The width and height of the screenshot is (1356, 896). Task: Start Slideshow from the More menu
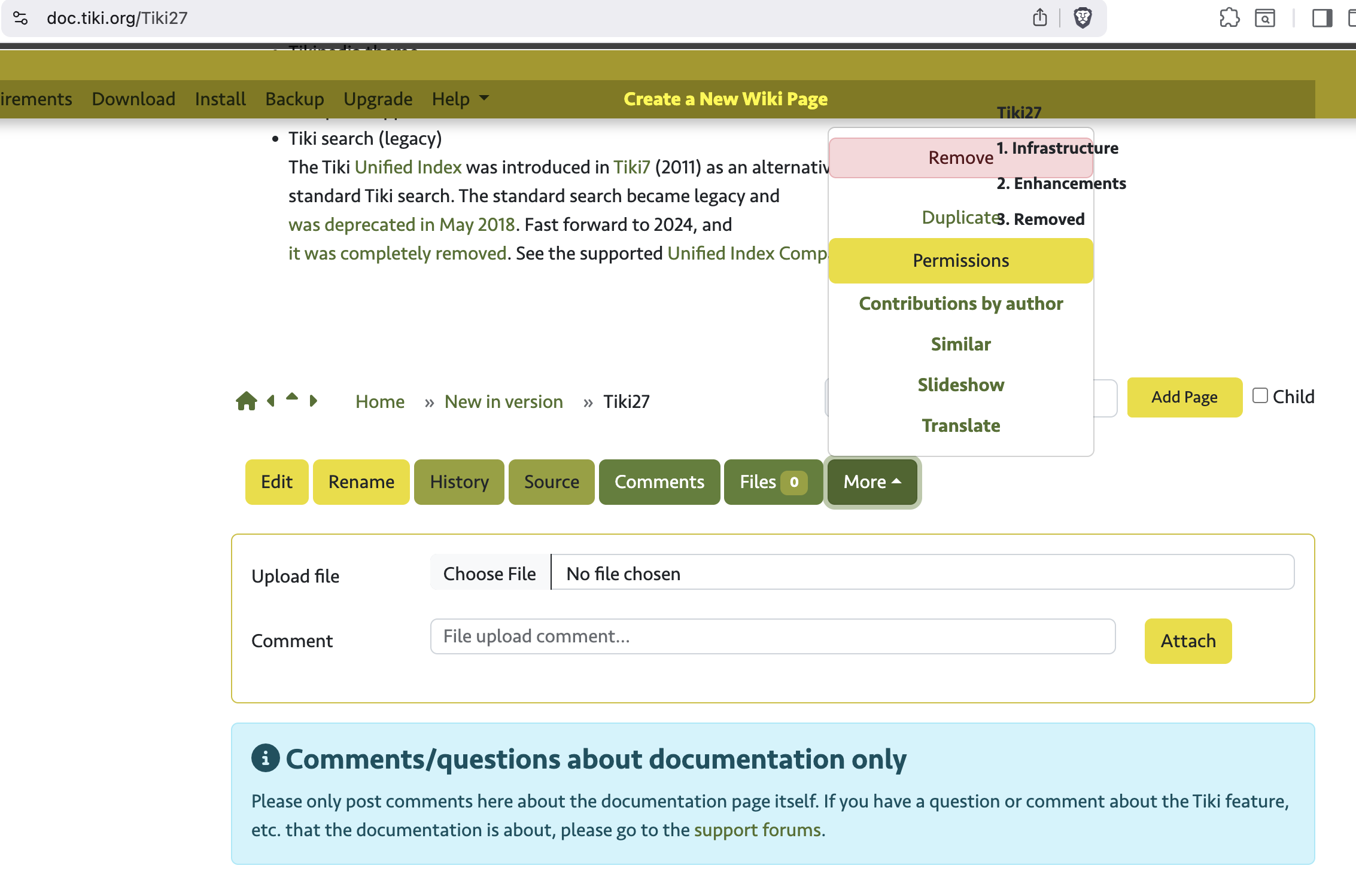(x=961, y=385)
